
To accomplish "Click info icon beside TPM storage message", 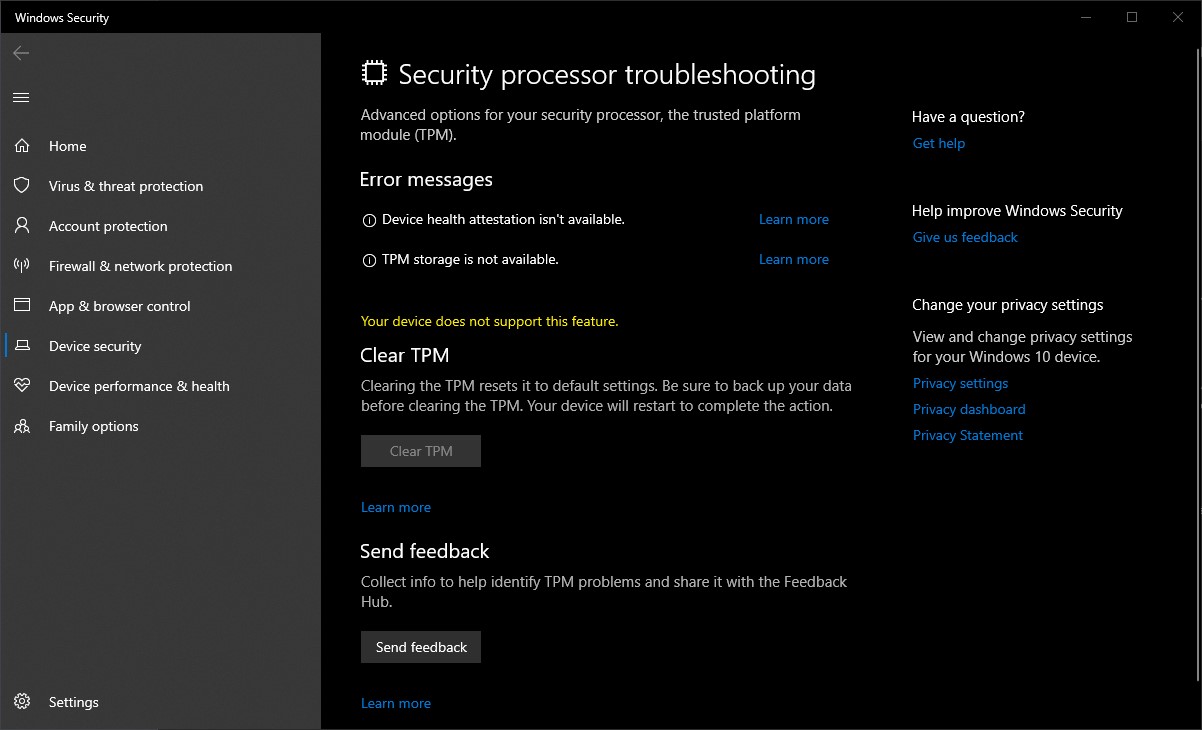I will (369, 260).
